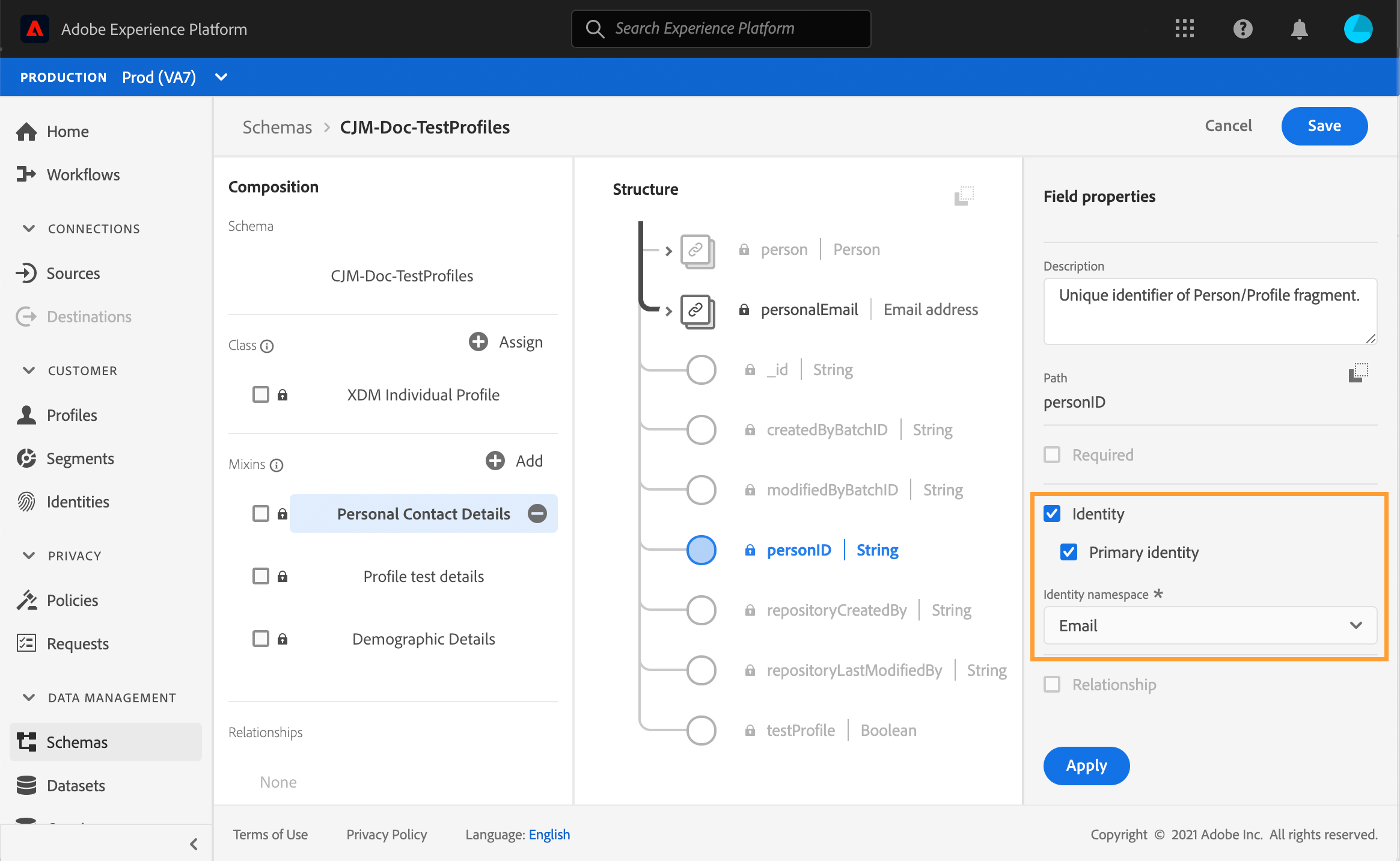Uncheck the Primary identity checkbox

pyautogui.click(x=1069, y=552)
